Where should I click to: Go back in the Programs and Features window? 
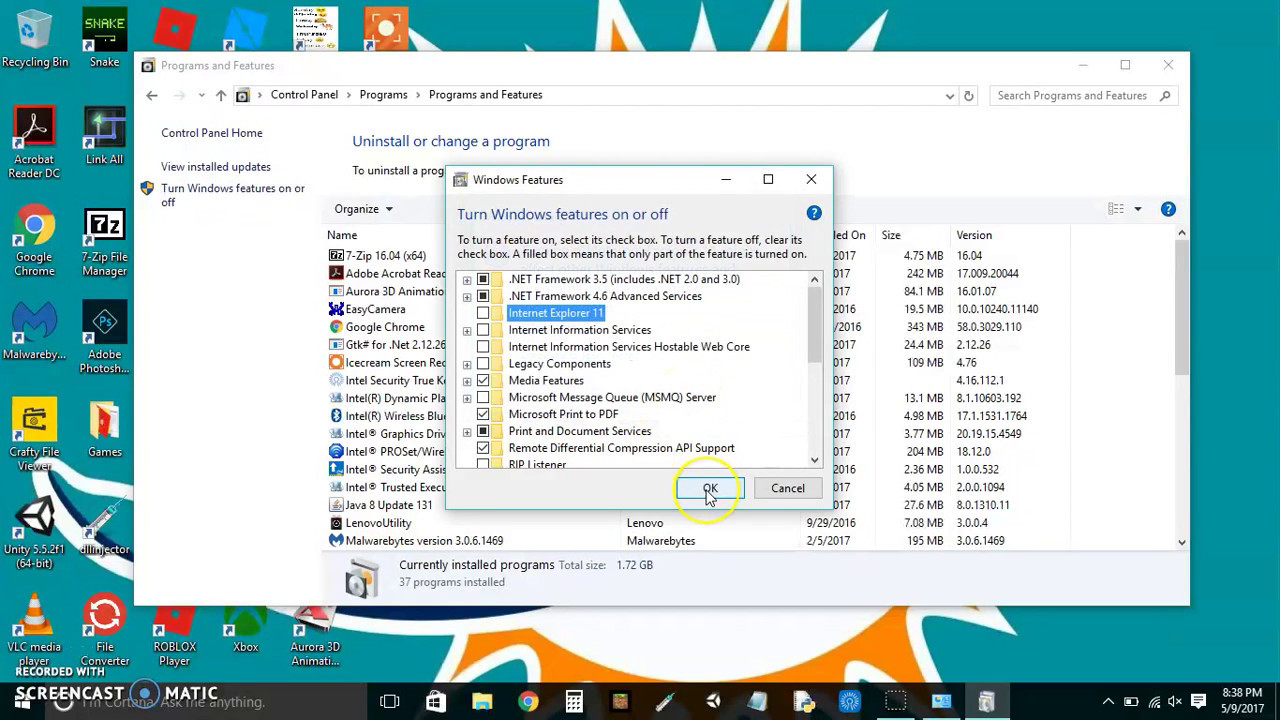click(152, 95)
